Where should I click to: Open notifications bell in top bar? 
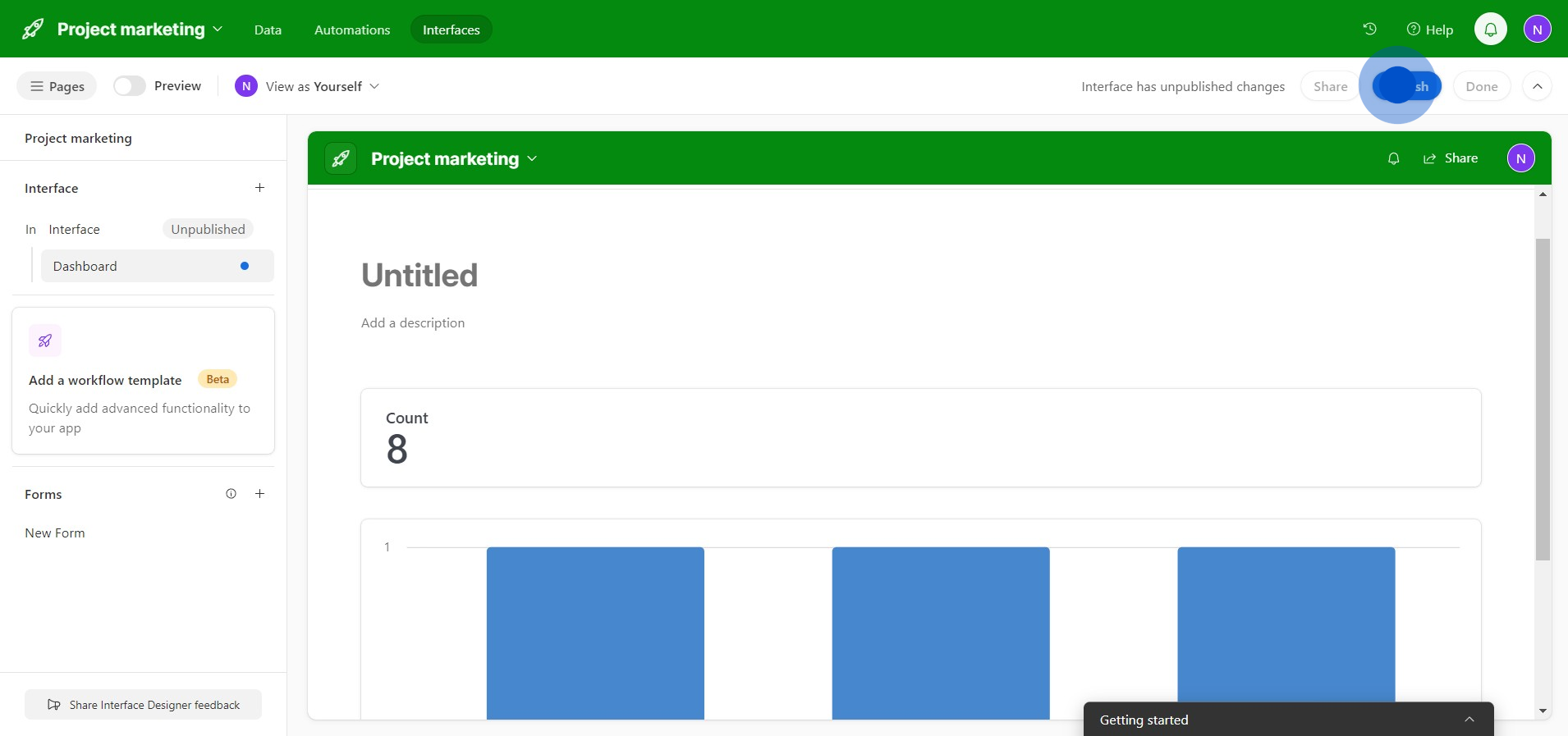(1491, 30)
